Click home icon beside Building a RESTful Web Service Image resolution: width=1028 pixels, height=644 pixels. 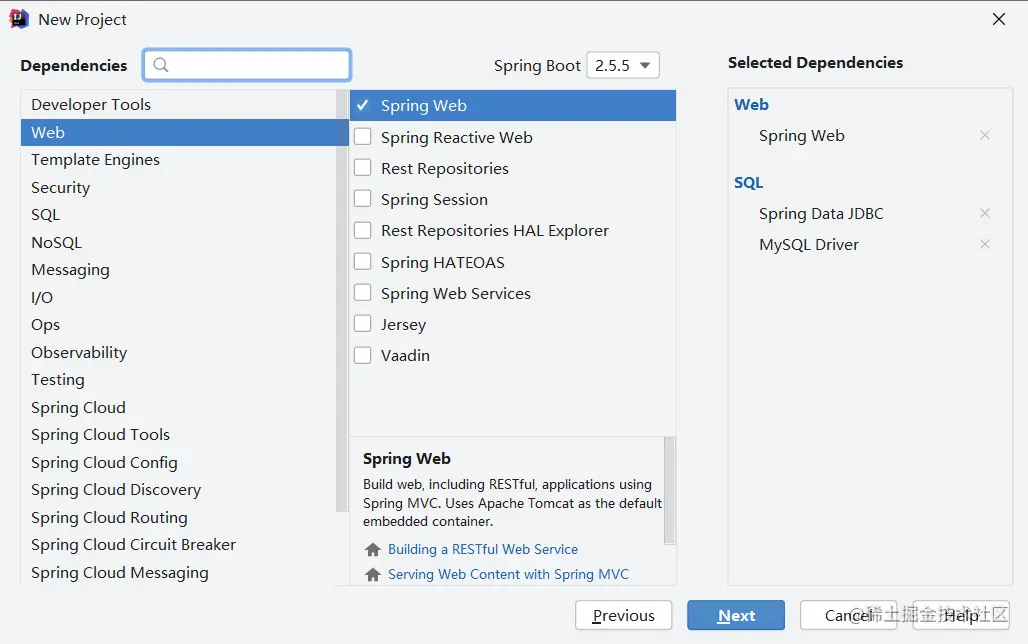(373, 550)
